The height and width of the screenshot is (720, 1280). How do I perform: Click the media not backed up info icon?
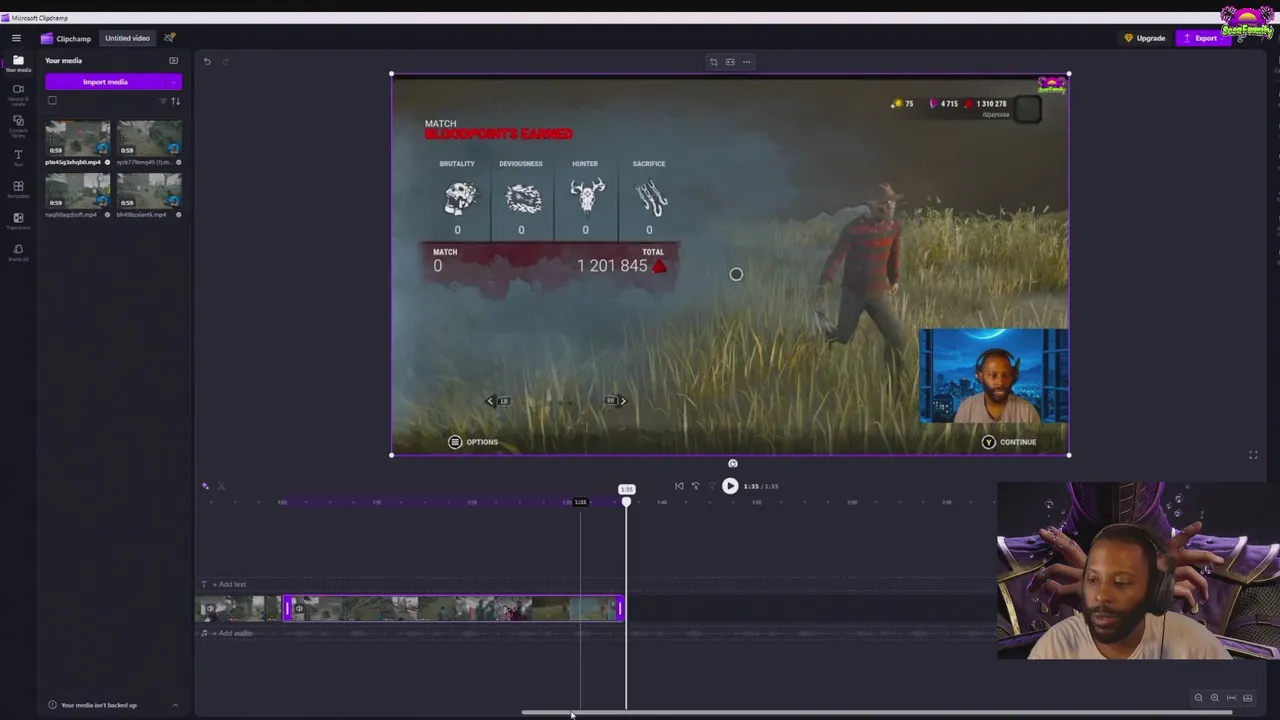(53, 705)
